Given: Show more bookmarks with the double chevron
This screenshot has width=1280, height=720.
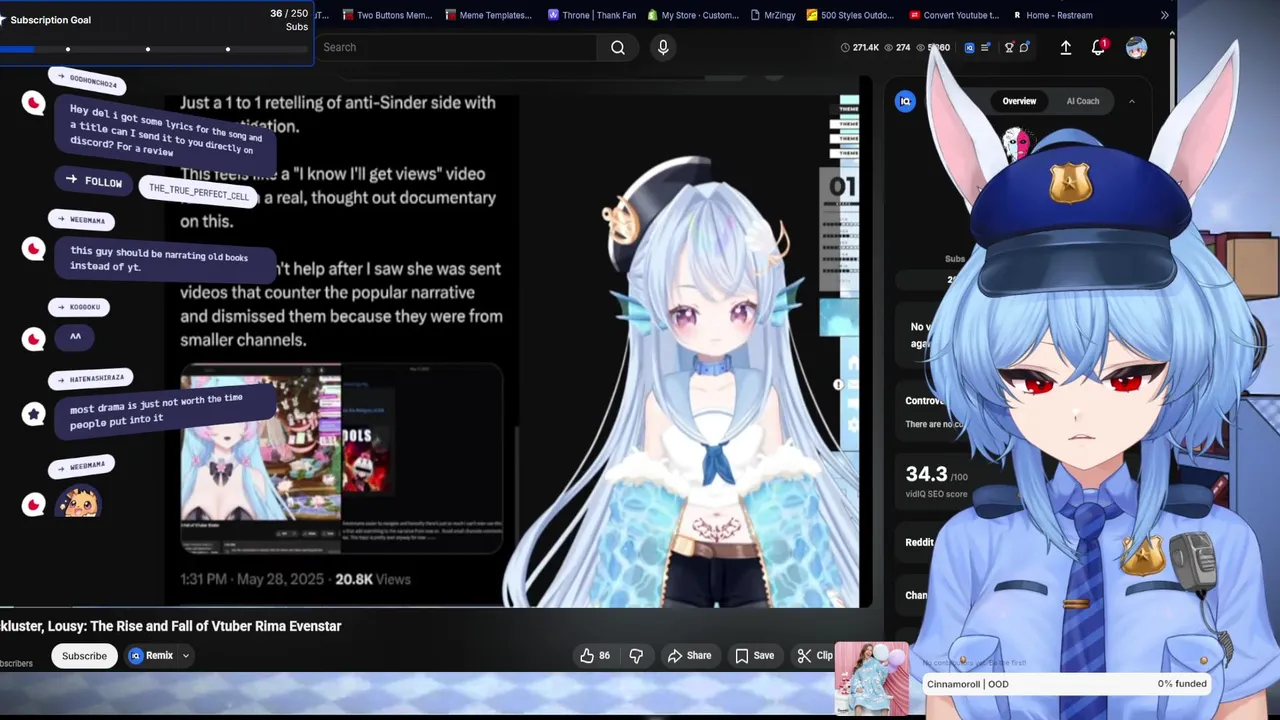Looking at the screenshot, I should point(1164,15).
